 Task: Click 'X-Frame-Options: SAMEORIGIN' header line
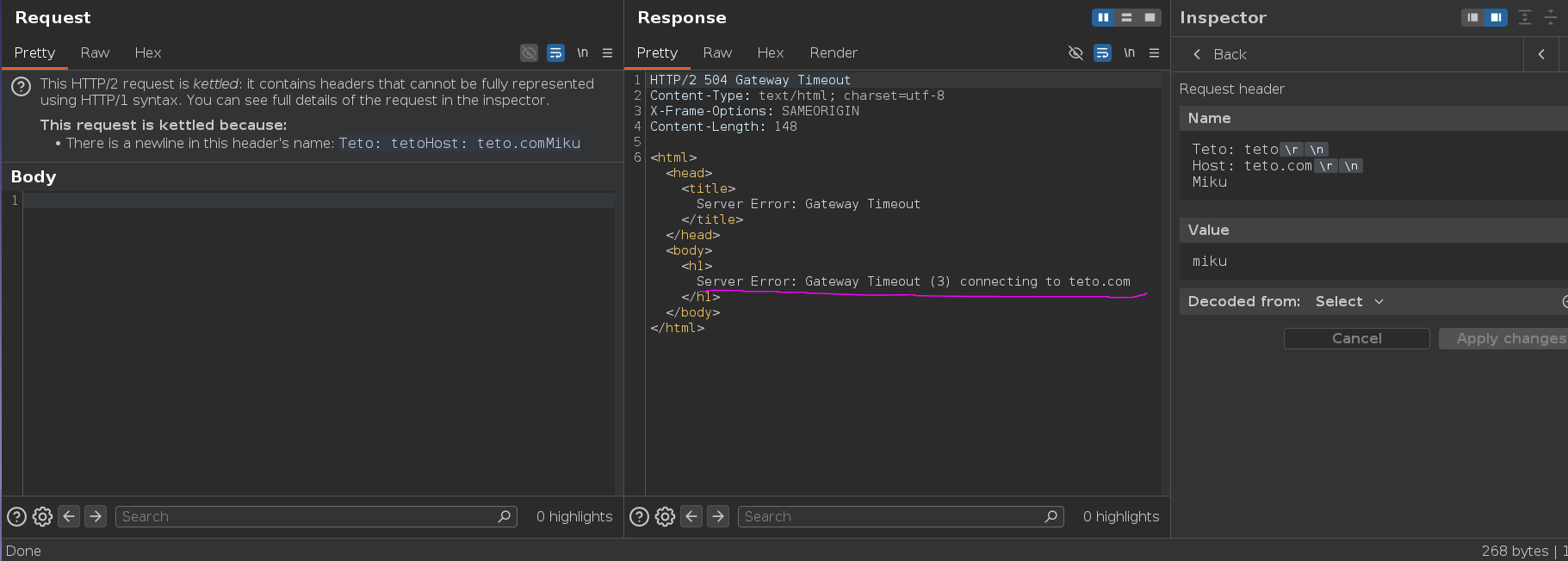pos(754,111)
